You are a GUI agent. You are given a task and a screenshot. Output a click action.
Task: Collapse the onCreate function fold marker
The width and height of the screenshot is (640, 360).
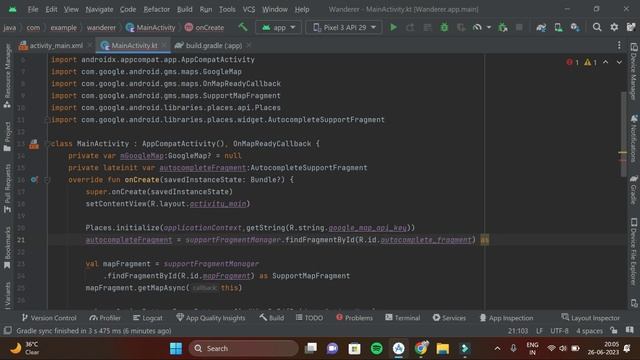coord(47,180)
